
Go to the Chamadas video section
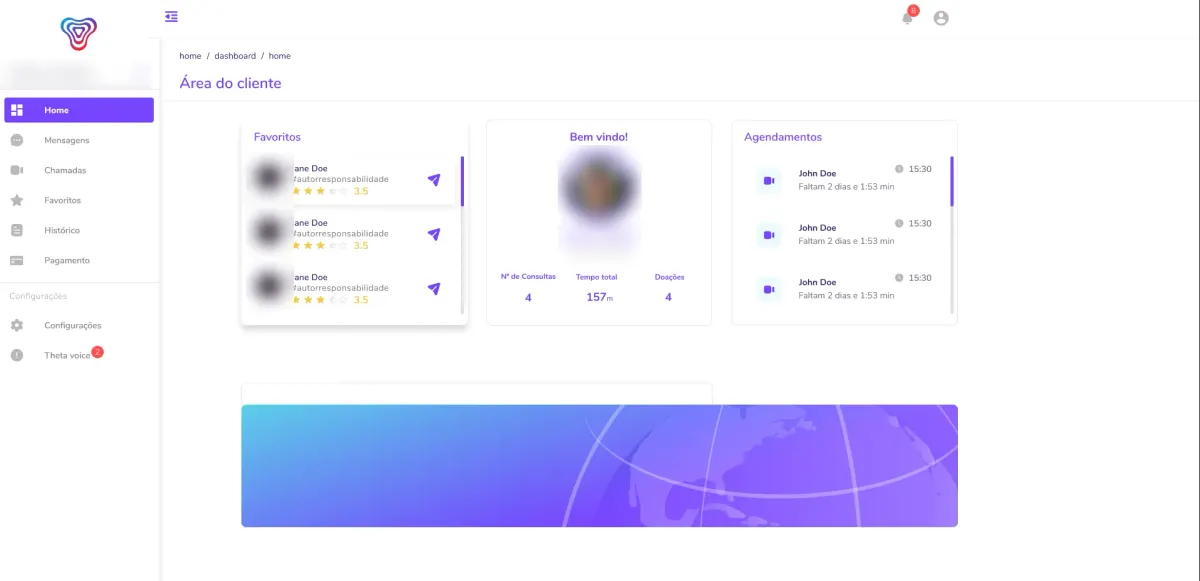[x=79, y=170]
